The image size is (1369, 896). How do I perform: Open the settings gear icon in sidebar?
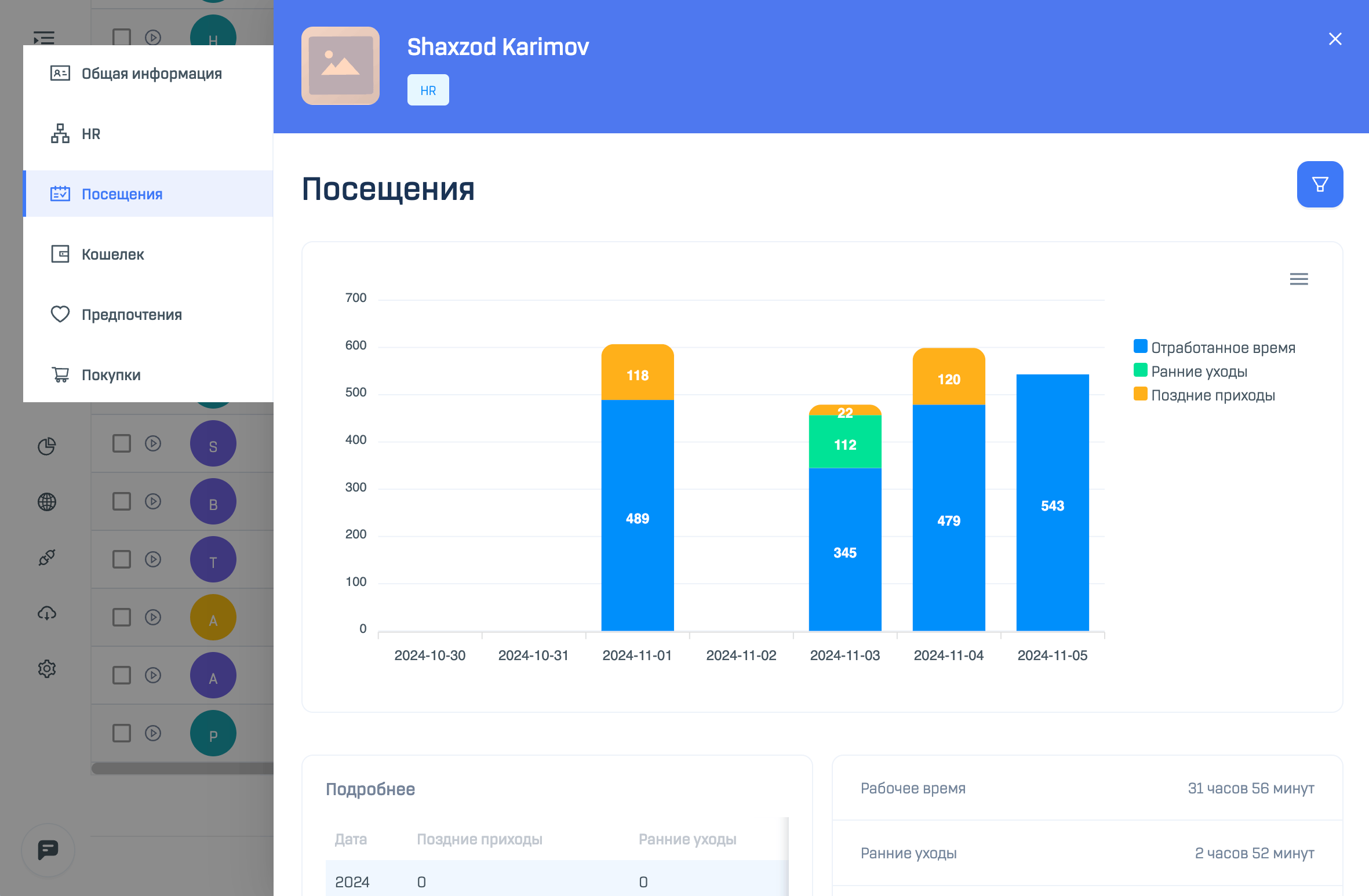47,669
